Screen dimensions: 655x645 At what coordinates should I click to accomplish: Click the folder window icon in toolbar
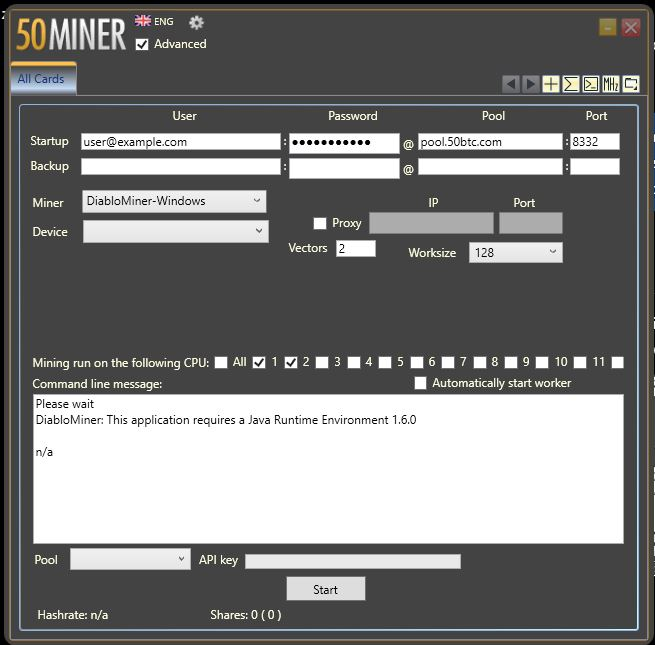coord(631,84)
